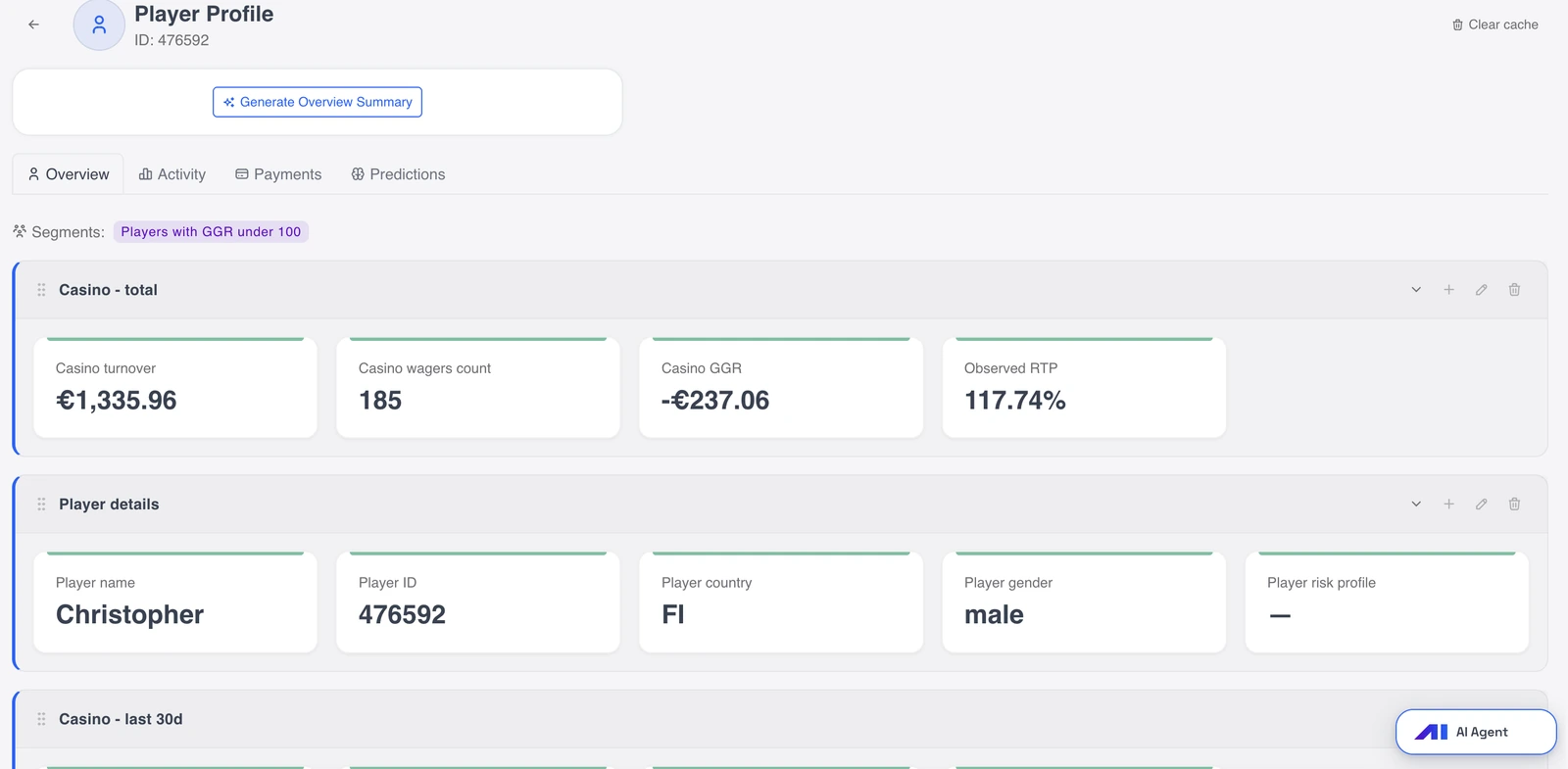
Task: Select the Observed RTP value 117.74%
Action: (x=1014, y=401)
